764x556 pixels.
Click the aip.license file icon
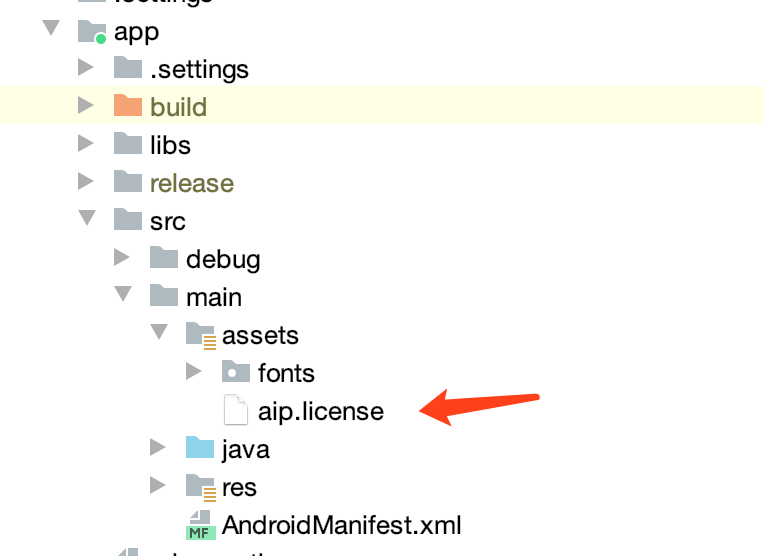point(236,410)
